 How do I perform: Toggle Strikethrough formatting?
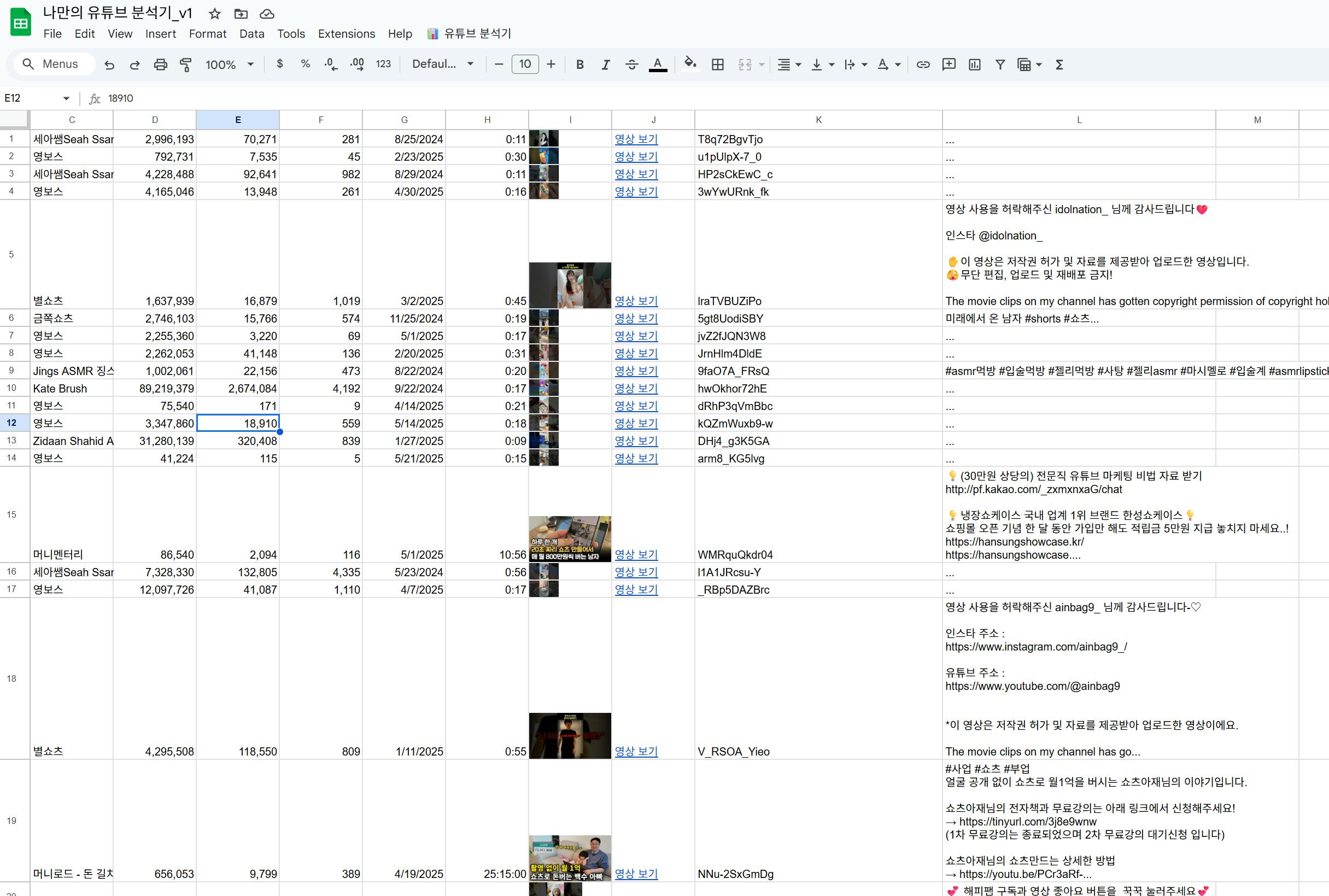(631, 65)
